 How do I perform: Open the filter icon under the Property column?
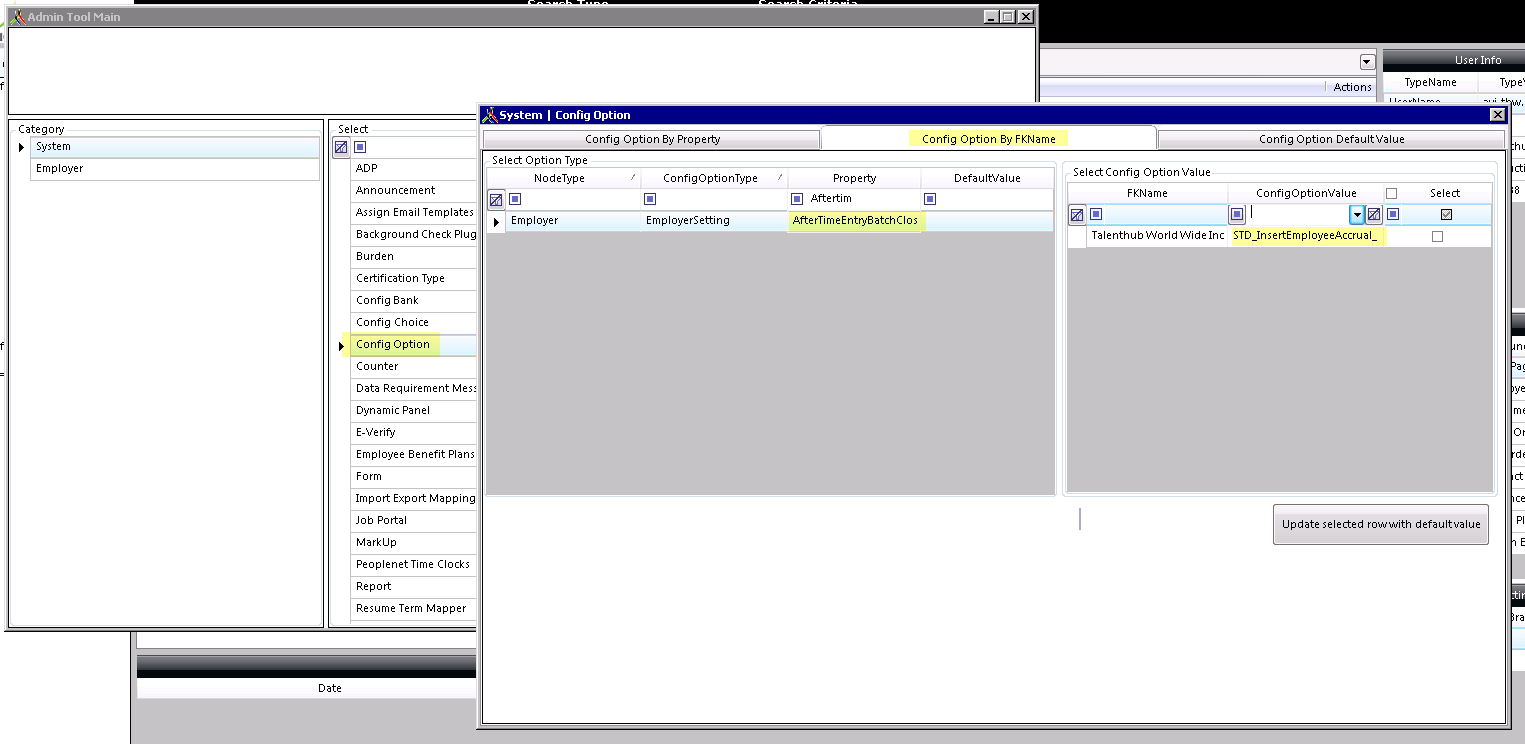pyautogui.click(x=796, y=199)
